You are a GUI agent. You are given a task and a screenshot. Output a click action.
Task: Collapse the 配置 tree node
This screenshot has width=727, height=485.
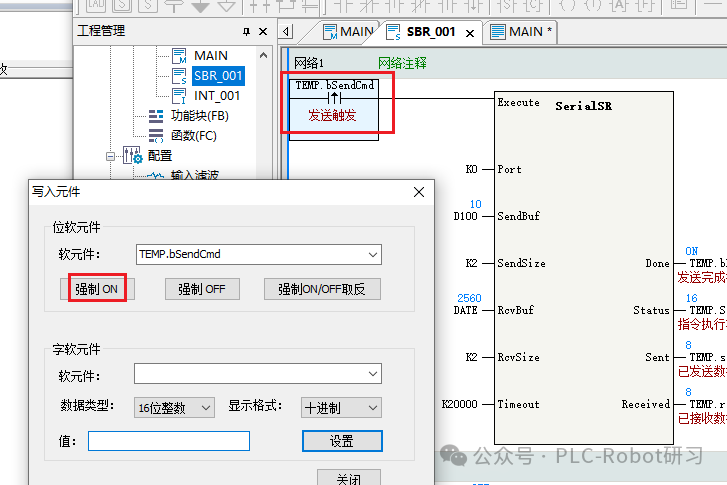[x=110, y=156]
